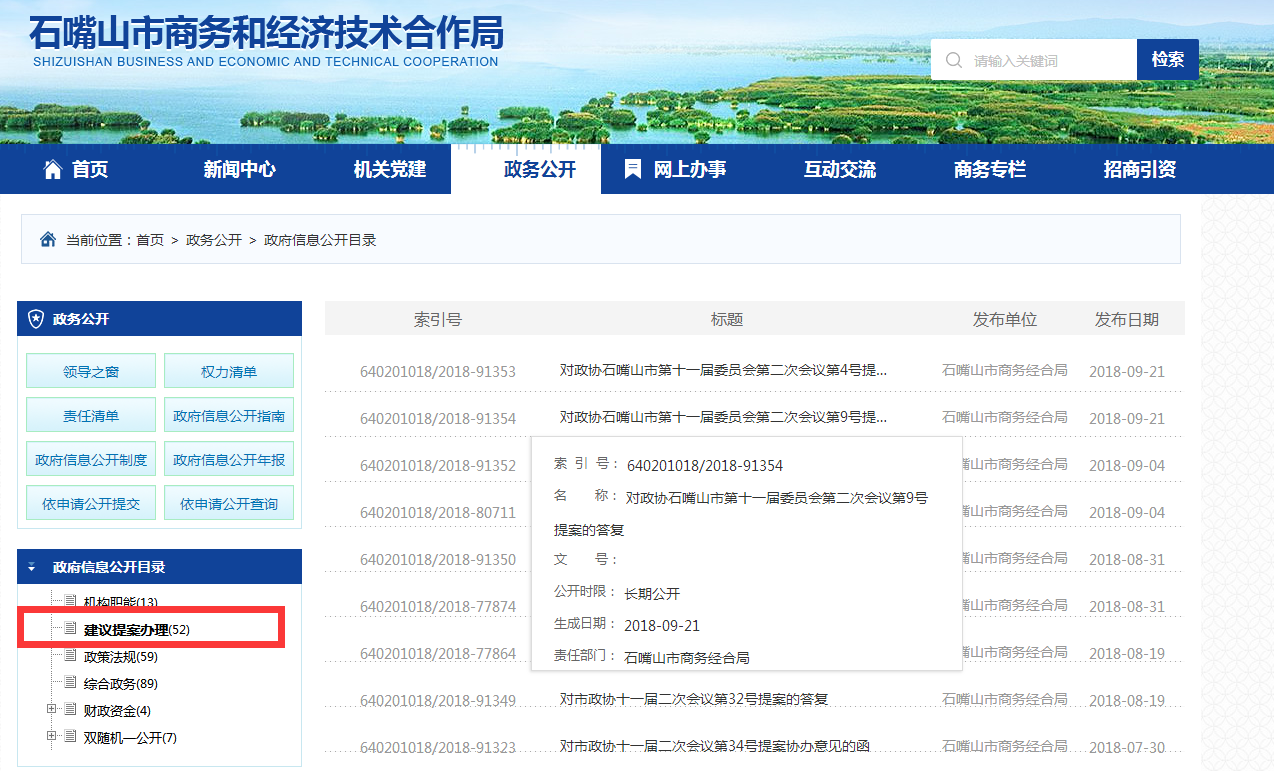1274x771 pixels.
Task: Click the document icon beside 建议提案办理
Action: pos(70,629)
